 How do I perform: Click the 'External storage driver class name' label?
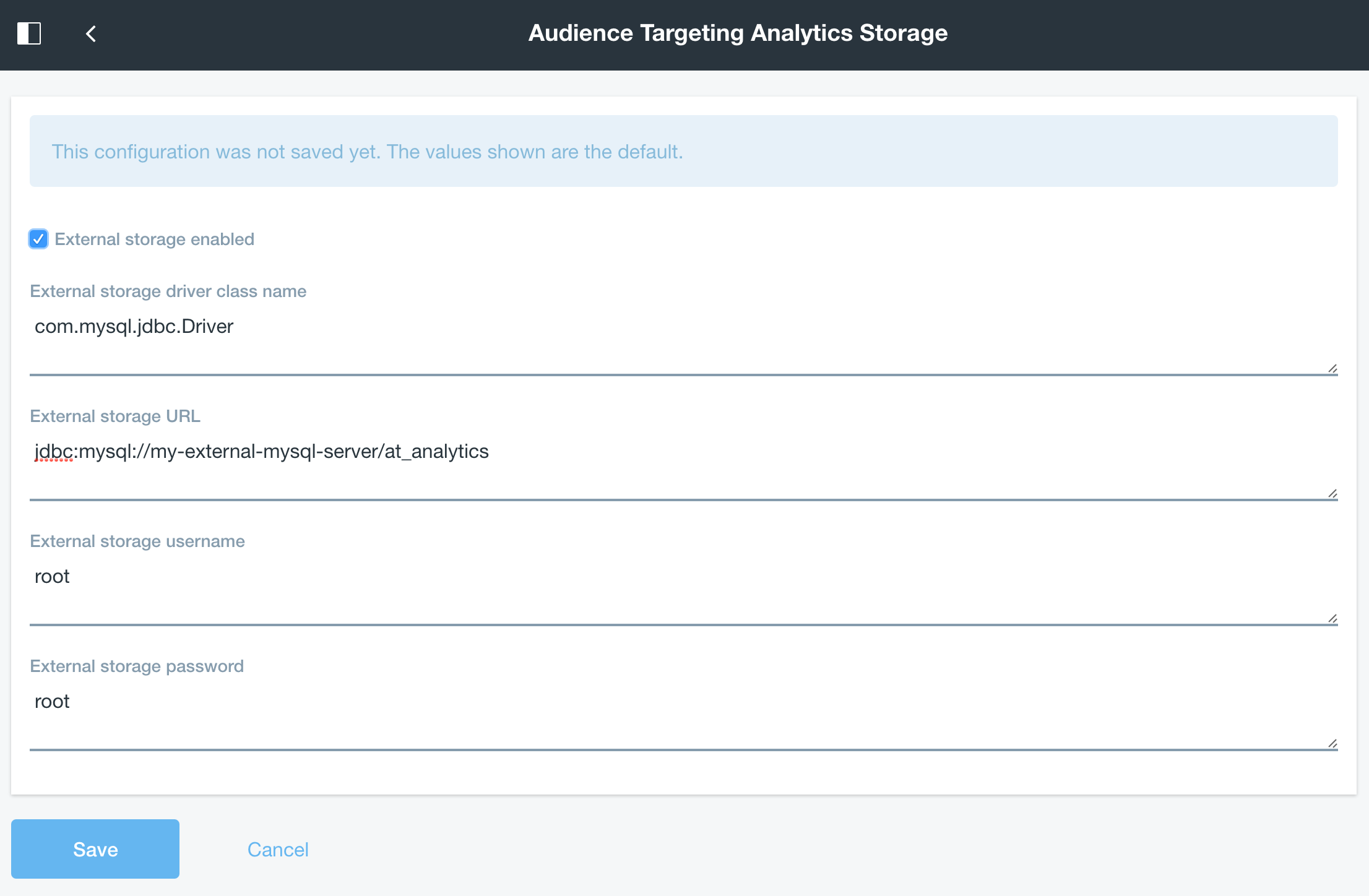point(168,291)
